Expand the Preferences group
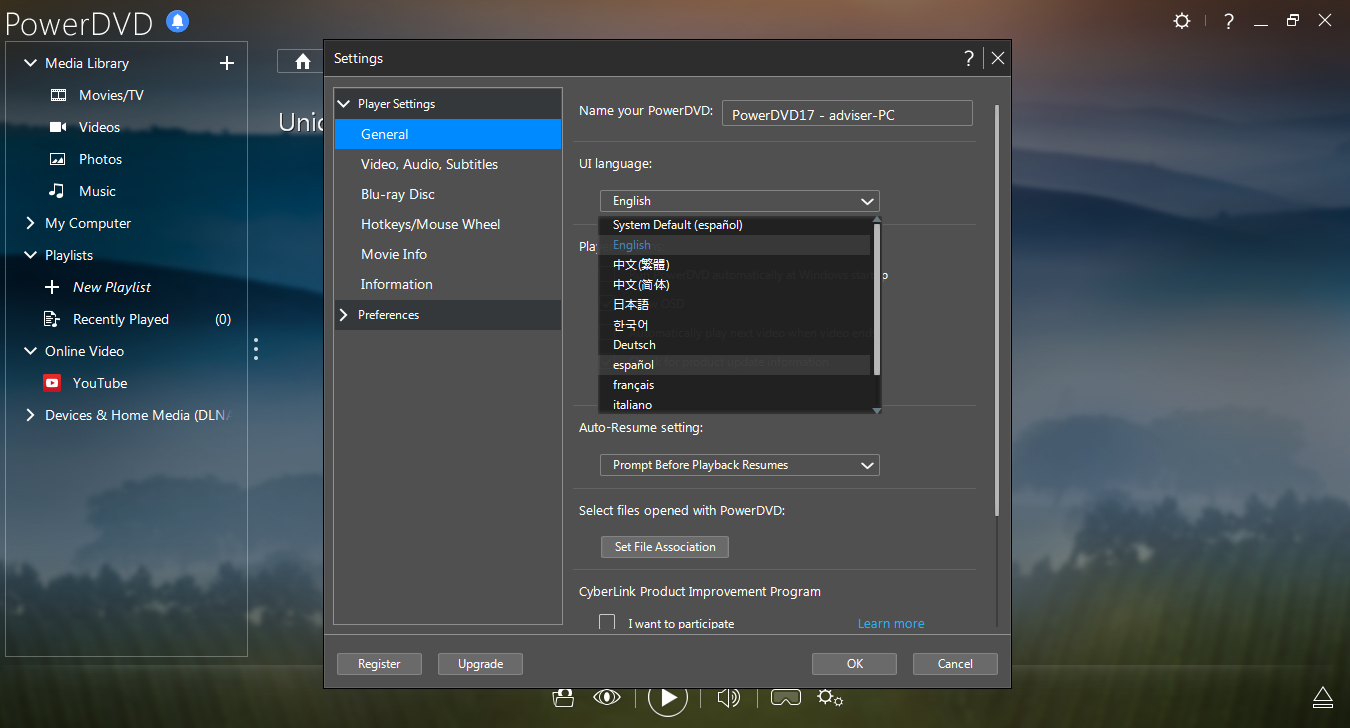 click(x=345, y=315)
